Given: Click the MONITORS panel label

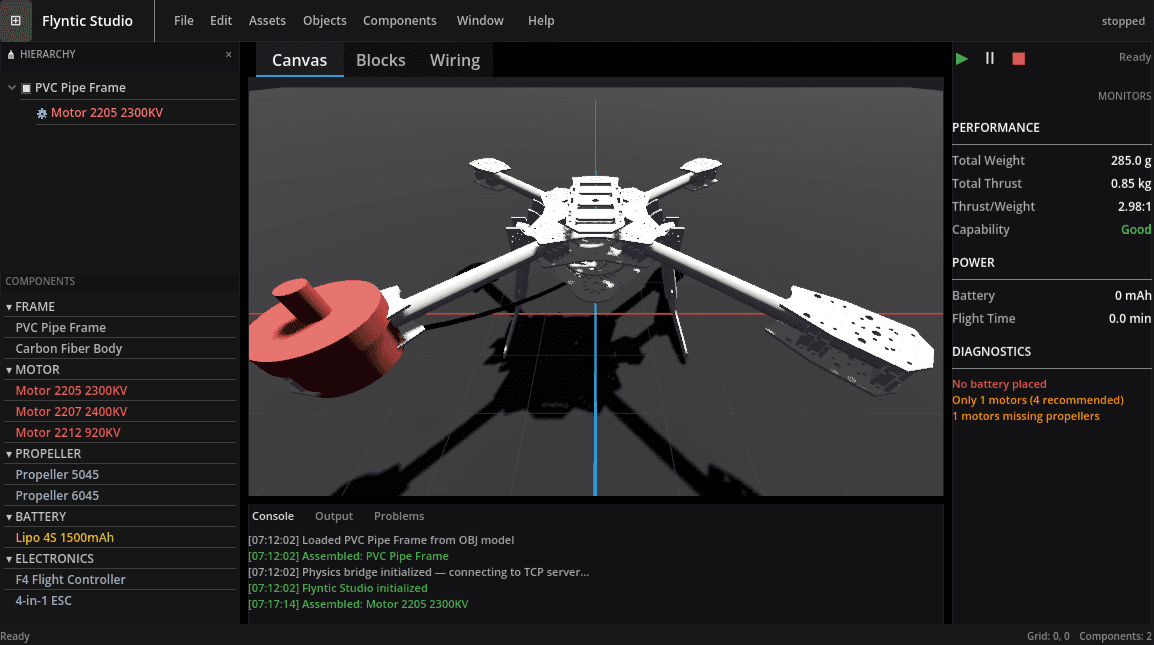Looking at the screenshot, I should 1124,96.
